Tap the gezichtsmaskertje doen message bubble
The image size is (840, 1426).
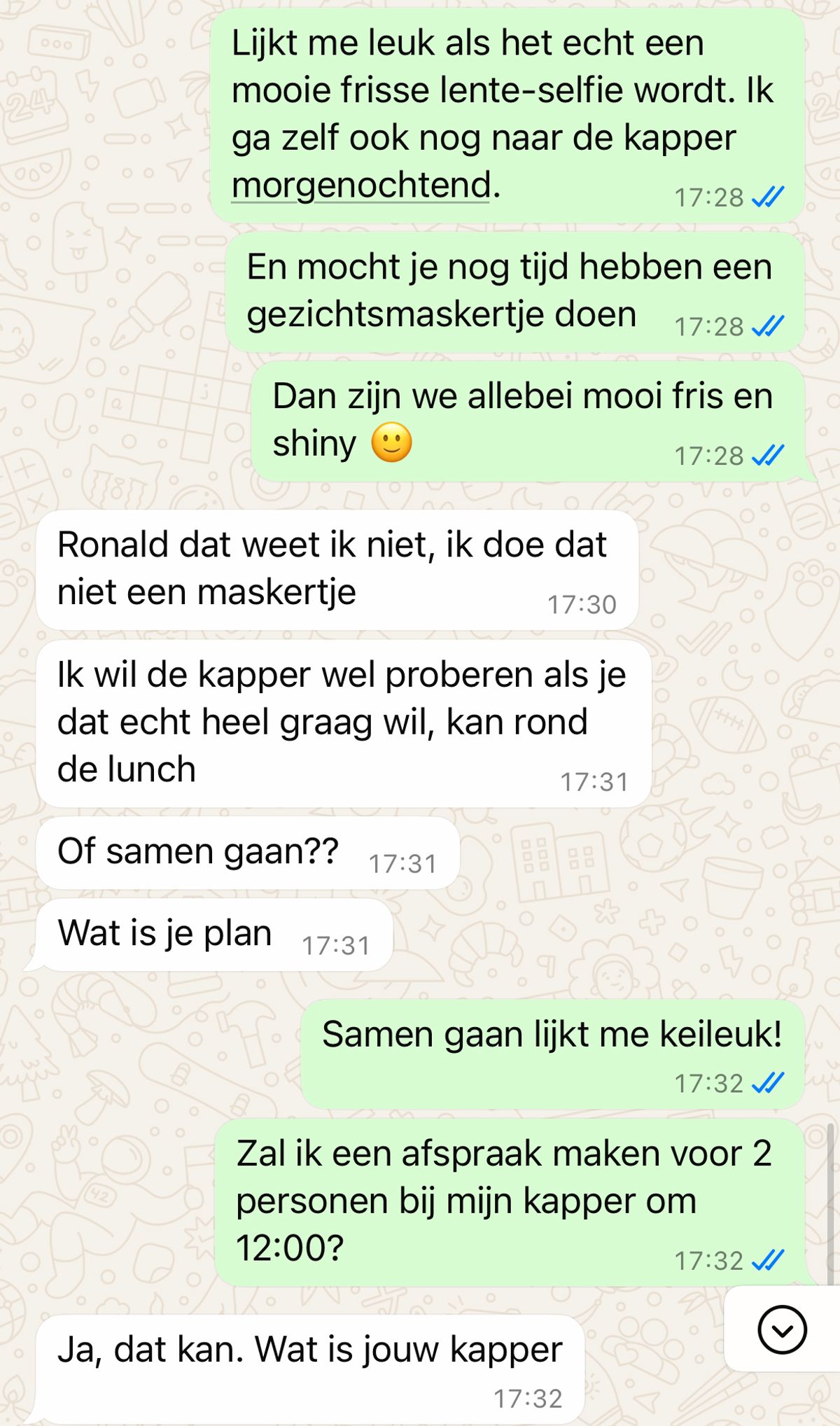514,292
